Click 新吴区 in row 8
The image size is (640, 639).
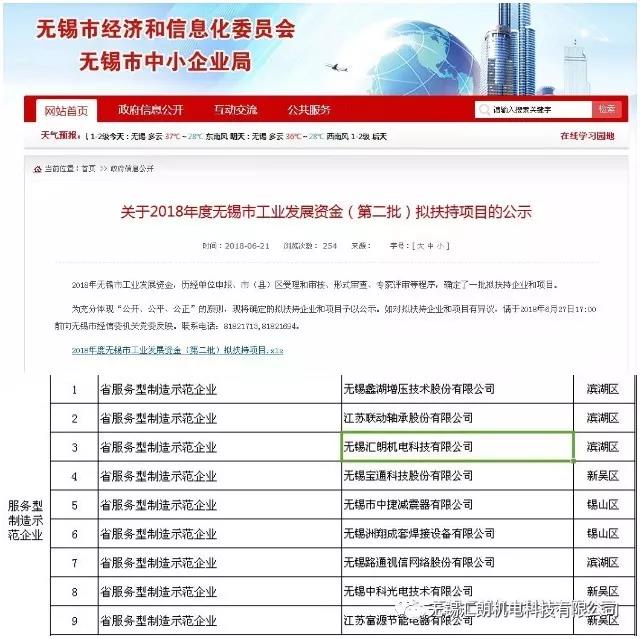(x=603, y=591)
